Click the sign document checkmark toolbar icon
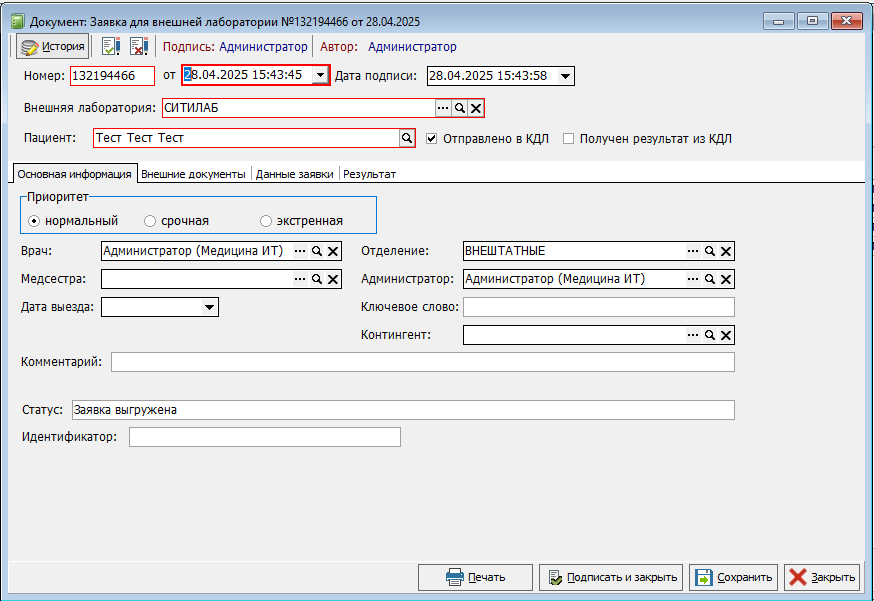 tap(111, 46)
